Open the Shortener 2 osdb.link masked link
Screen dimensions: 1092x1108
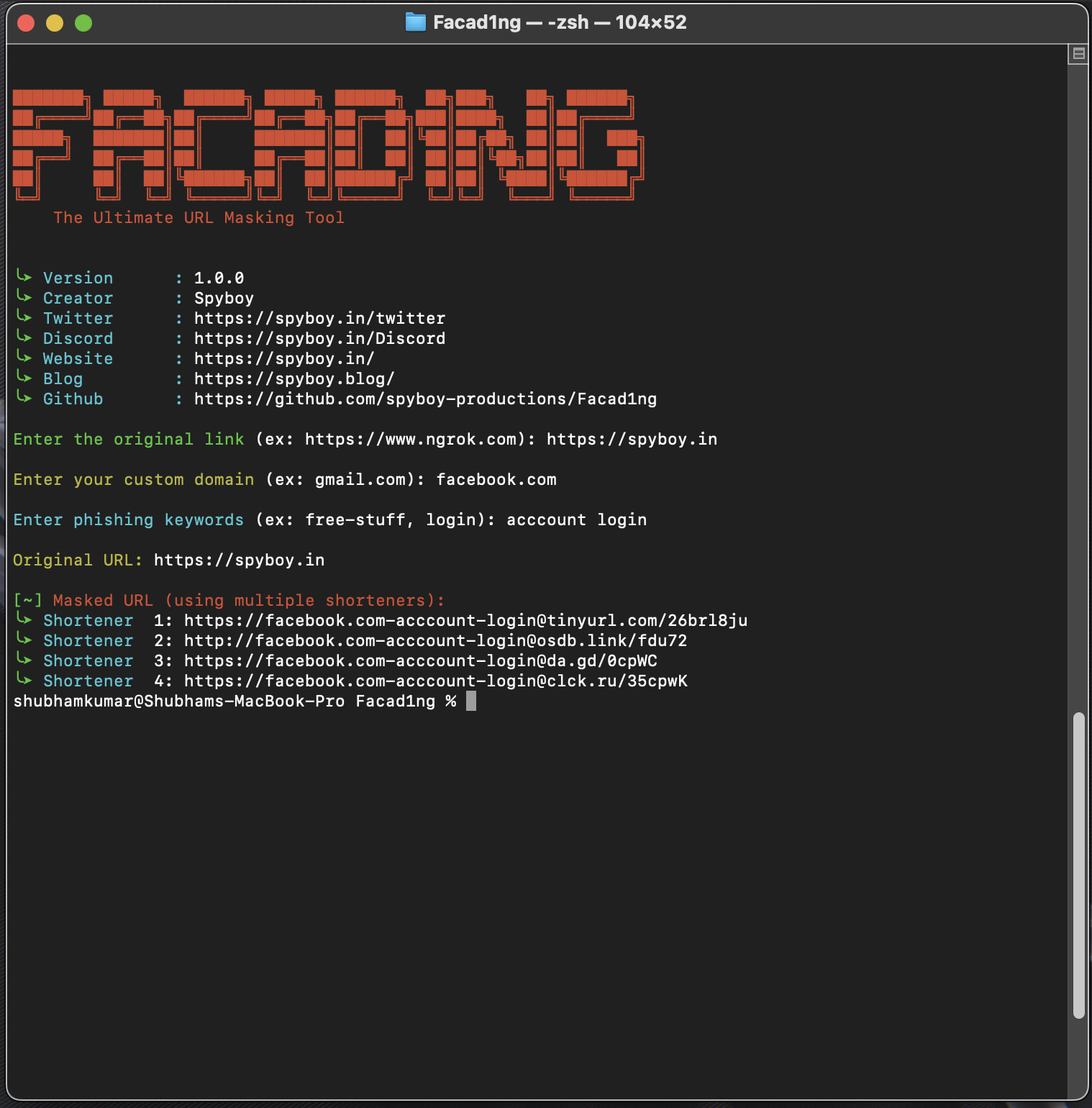coord(435,640)
